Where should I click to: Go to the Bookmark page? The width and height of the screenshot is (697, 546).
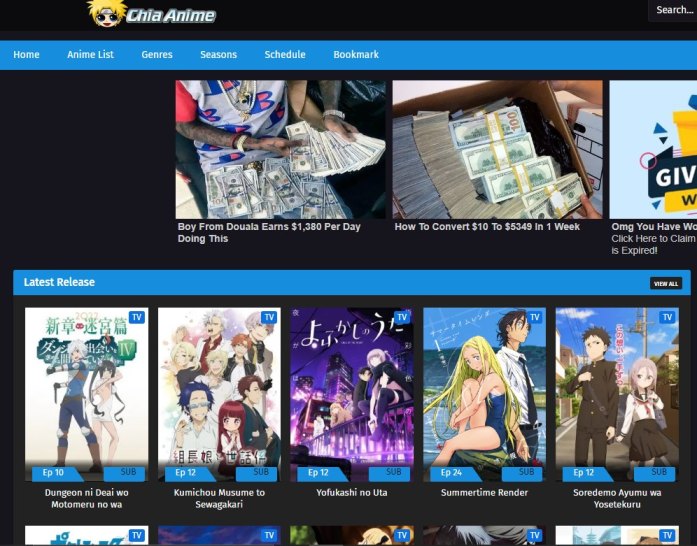pyautogui.click(x=356, y=55)
